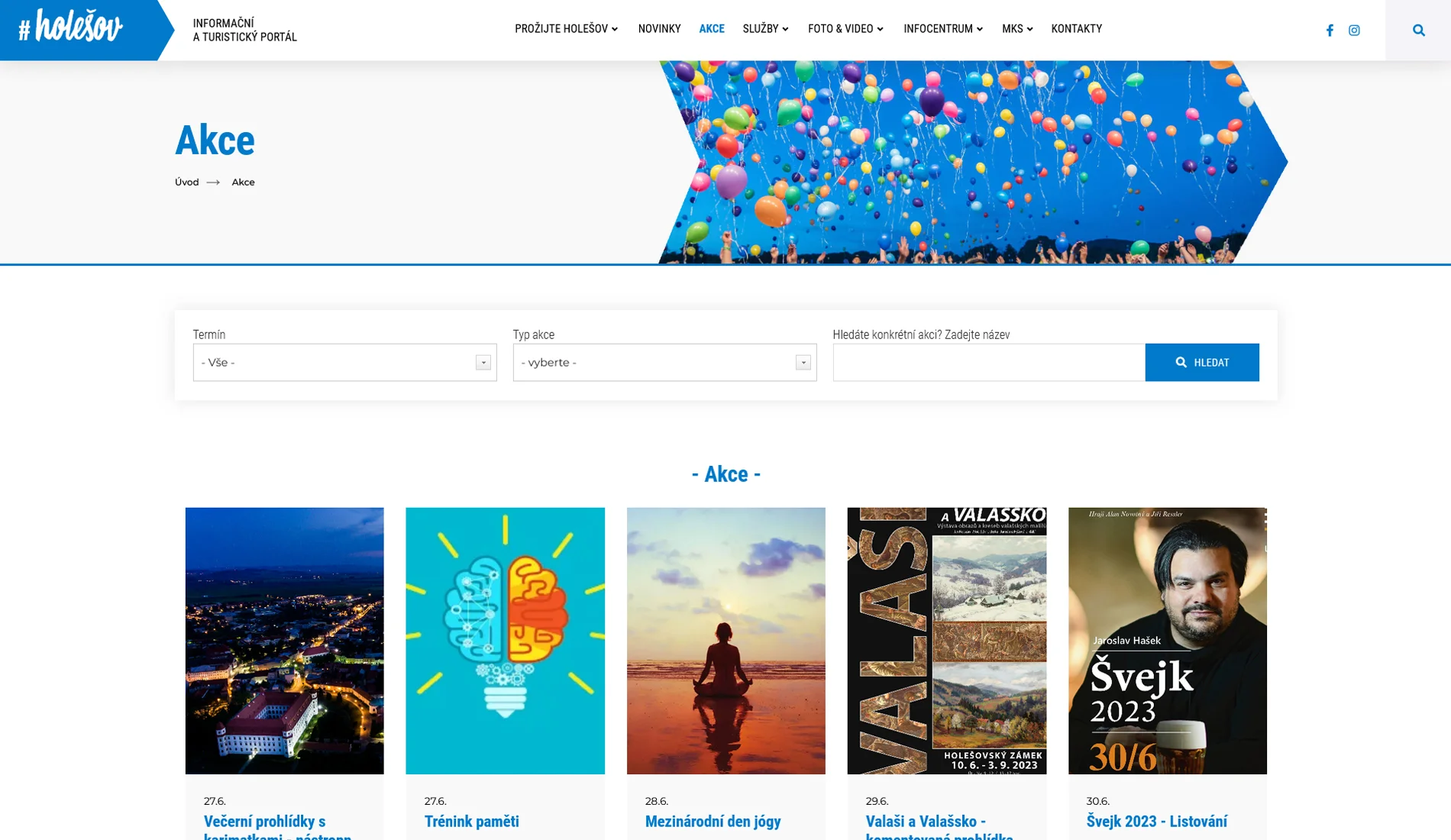The height and width of the screenshot is (840, 1451).
Task: Open the Valaši a Valašsko poster thumbnail
Action: 946,641
